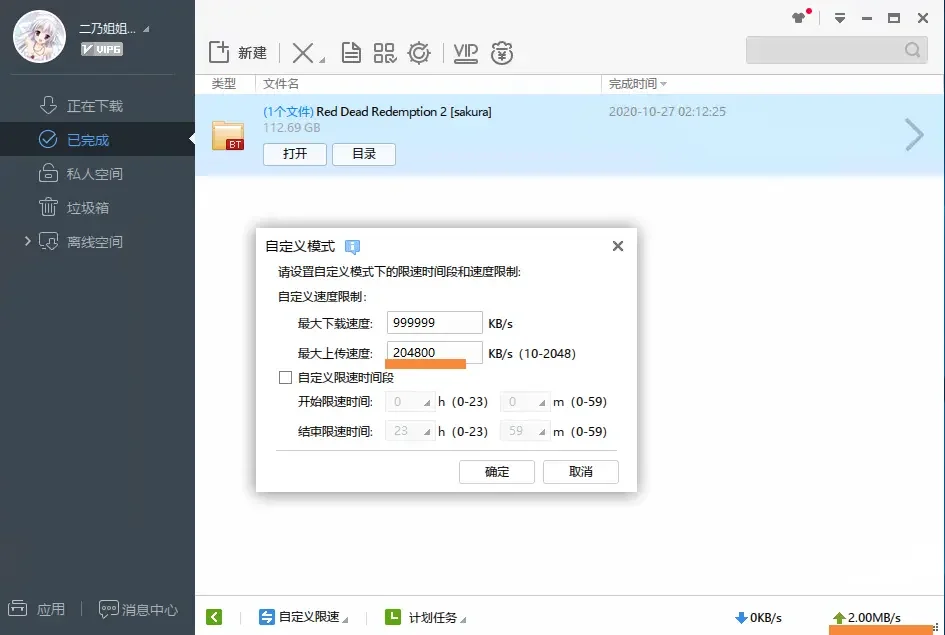The image size is (945, 635).
Task: Sort by 完成时间 column header
Action: point(638,84)
